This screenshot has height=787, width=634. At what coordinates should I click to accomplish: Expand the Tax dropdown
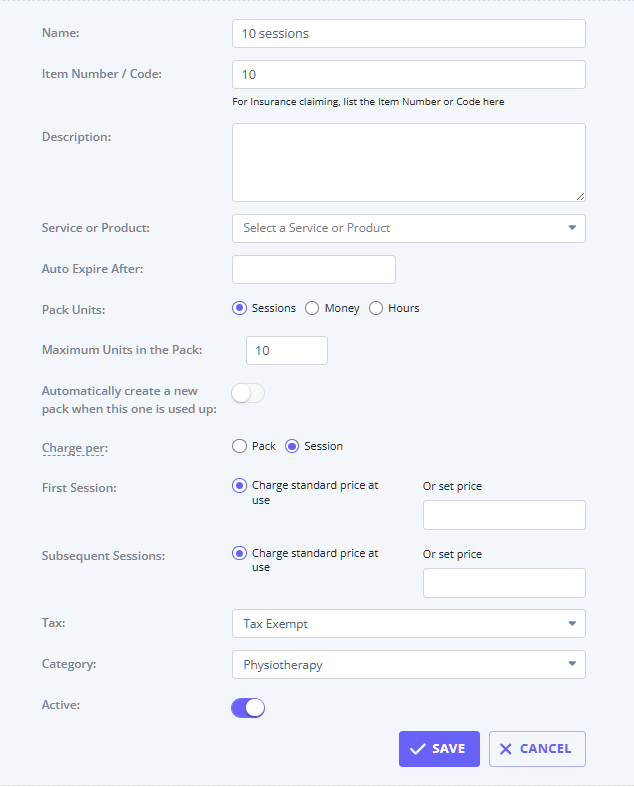click(408, 624)
